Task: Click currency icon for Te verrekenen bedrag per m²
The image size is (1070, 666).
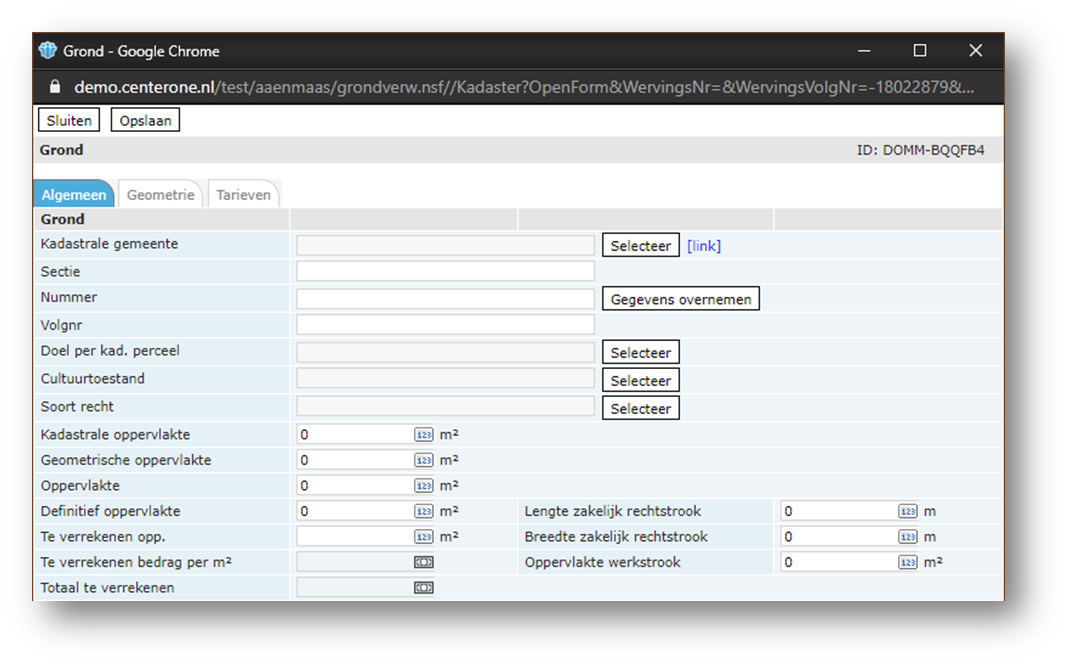Action: pyautogui.click(x=424, y=563)
